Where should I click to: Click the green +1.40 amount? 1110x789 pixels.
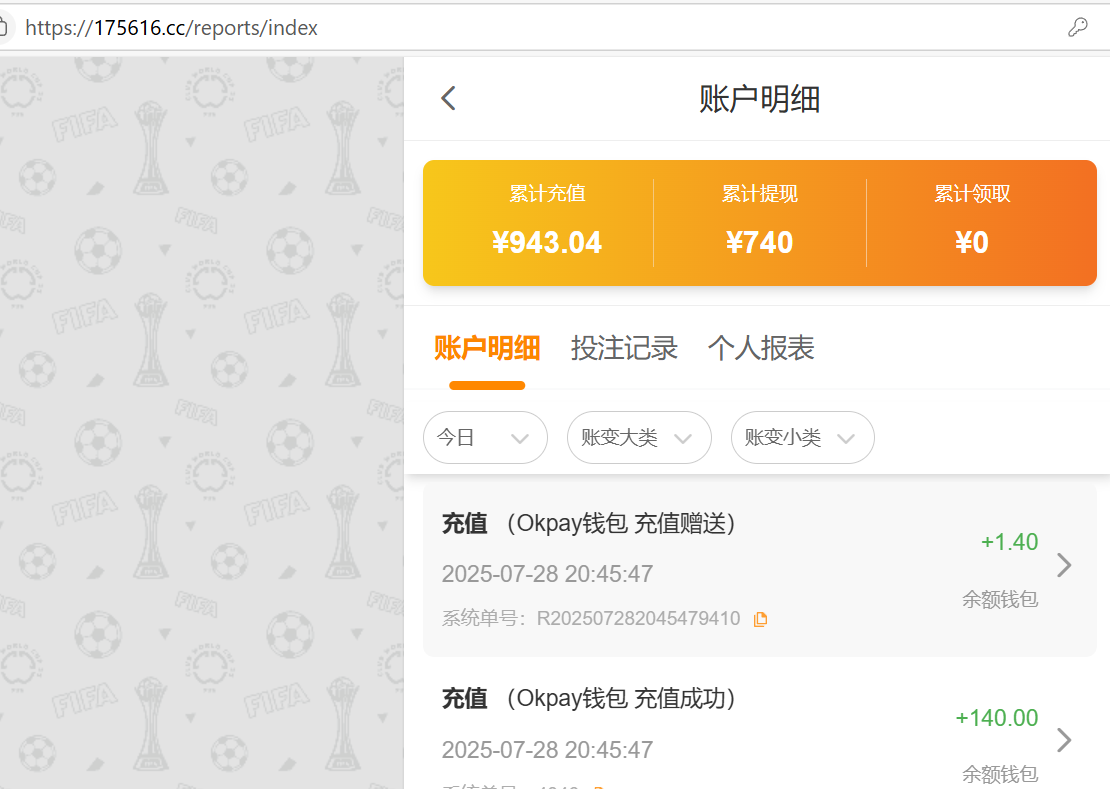[x=1009, y=541]
